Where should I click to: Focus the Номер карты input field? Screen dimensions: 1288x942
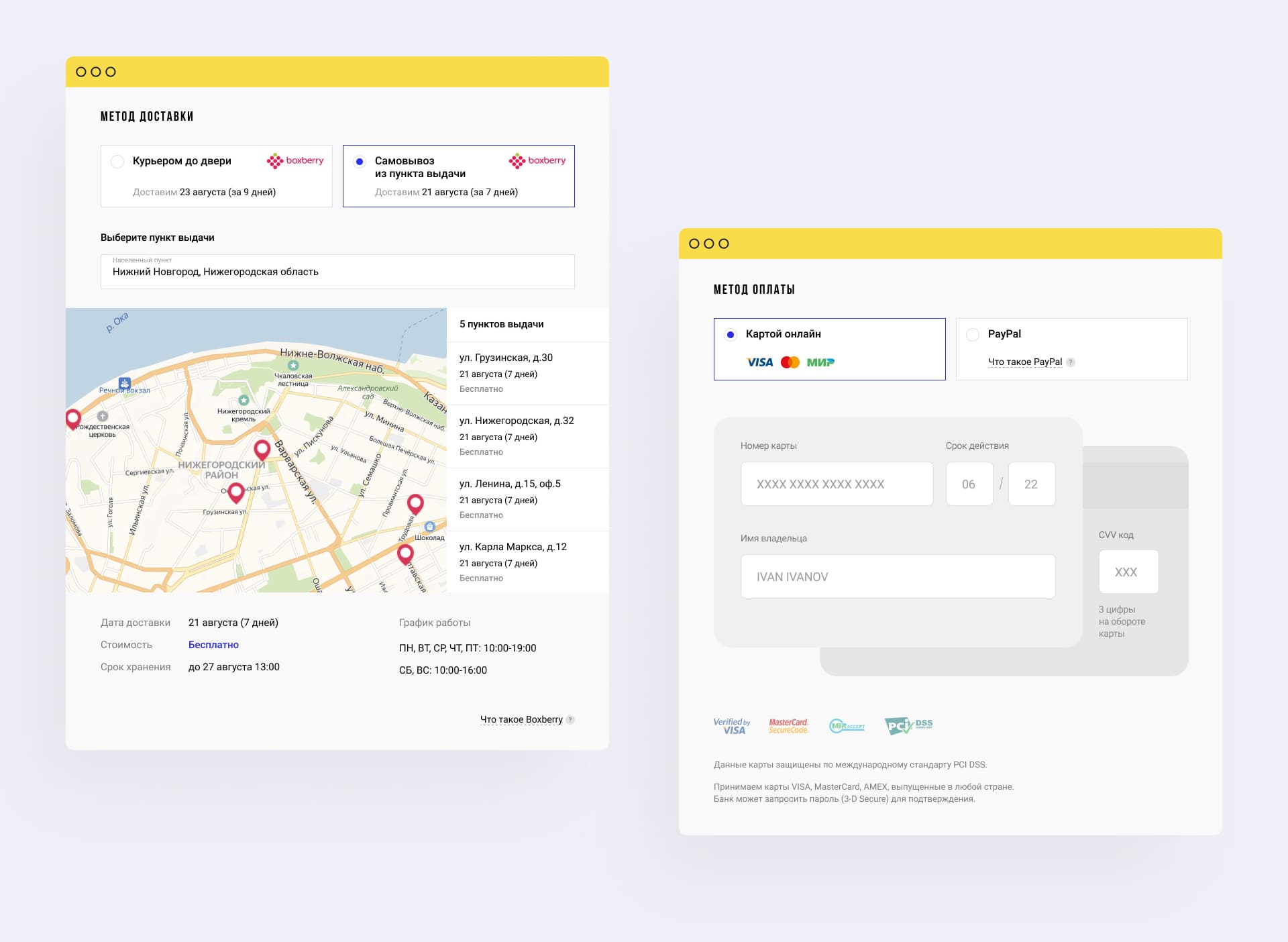(837, 484)
